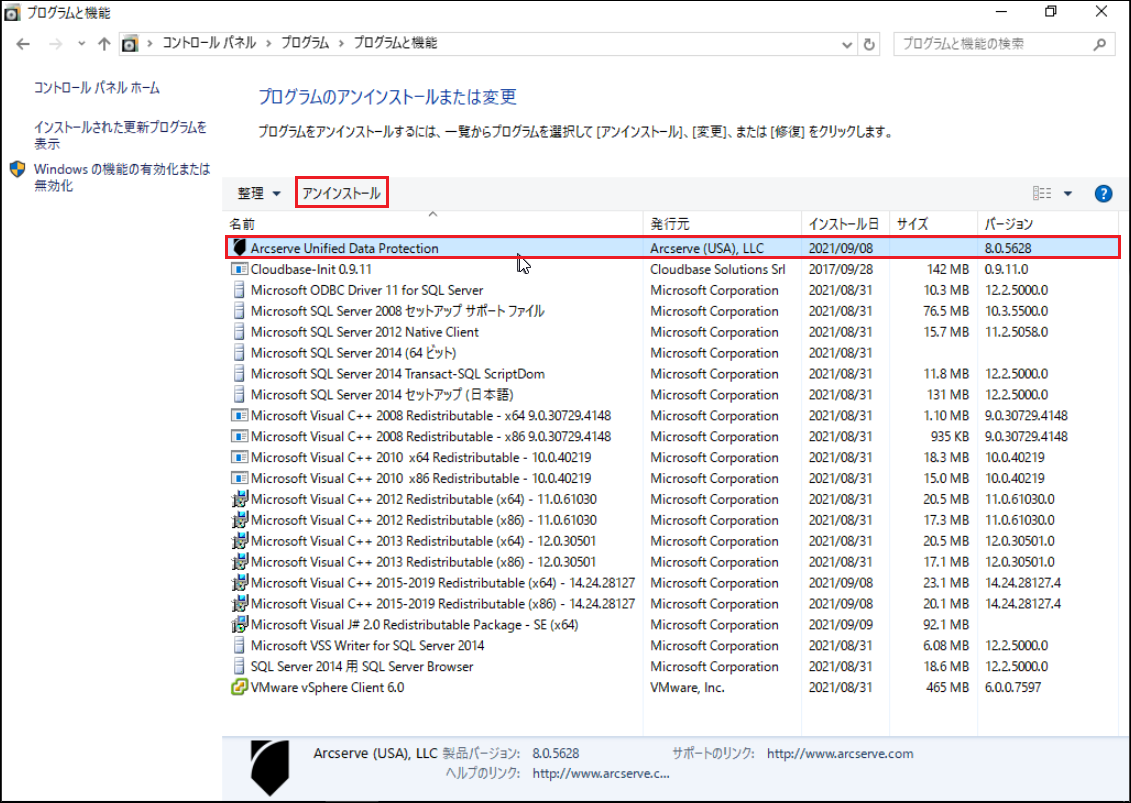Click the Transact-SQL ScriptDom icon

239,374
